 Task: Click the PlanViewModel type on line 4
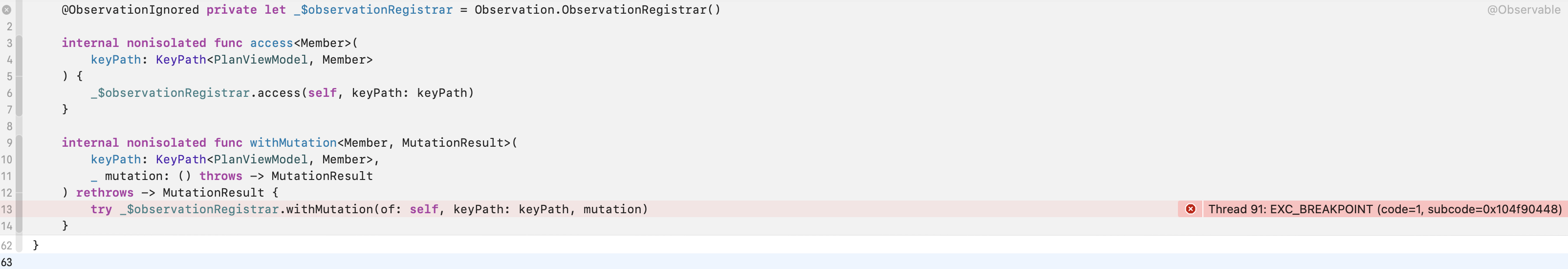point(261,60)
